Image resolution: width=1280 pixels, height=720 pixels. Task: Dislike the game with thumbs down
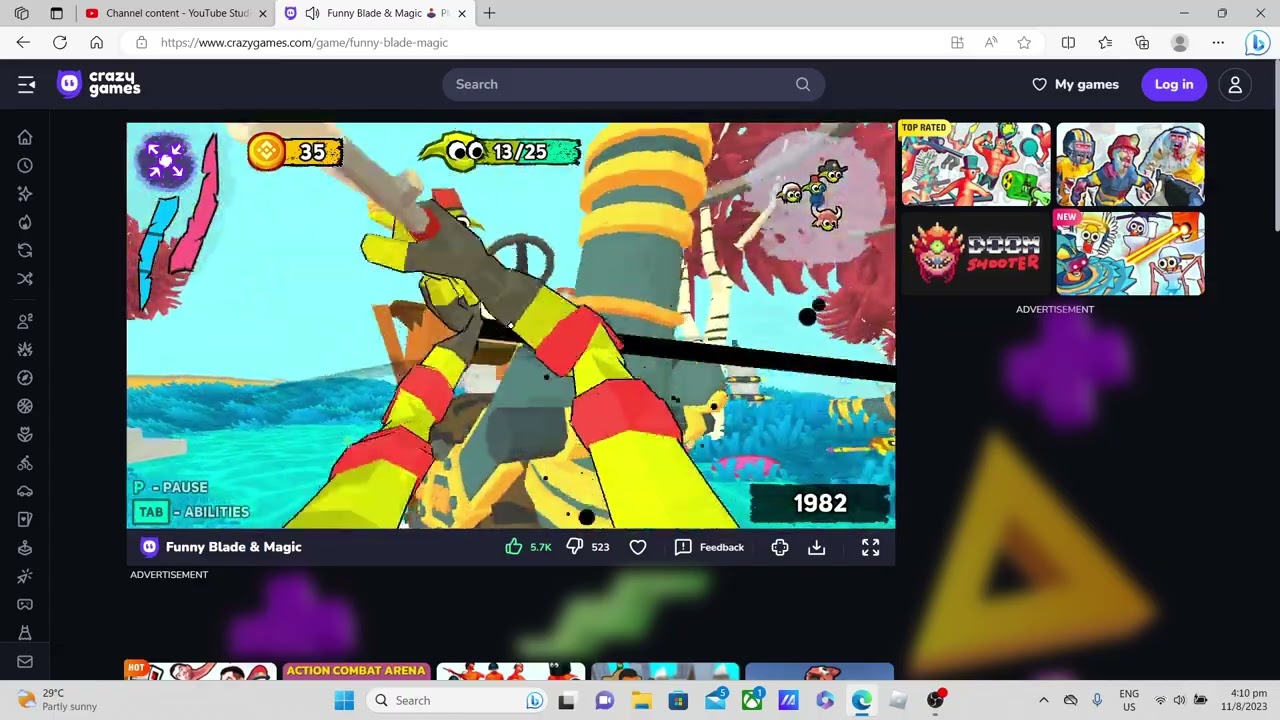(x=575, y=547)
